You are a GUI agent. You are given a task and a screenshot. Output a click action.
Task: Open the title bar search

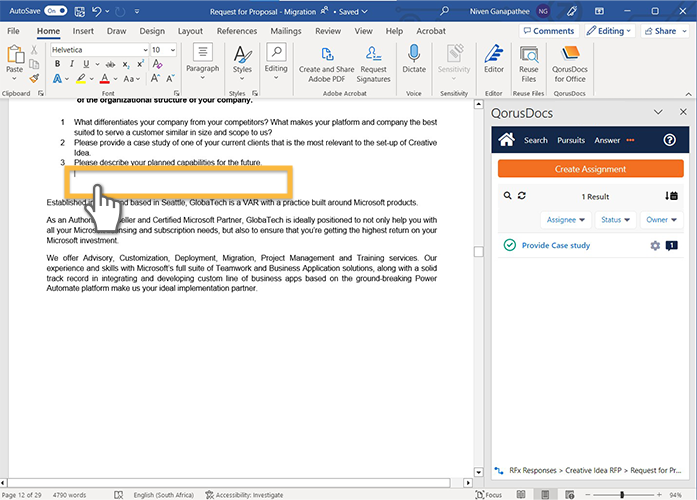click(444, 11)
